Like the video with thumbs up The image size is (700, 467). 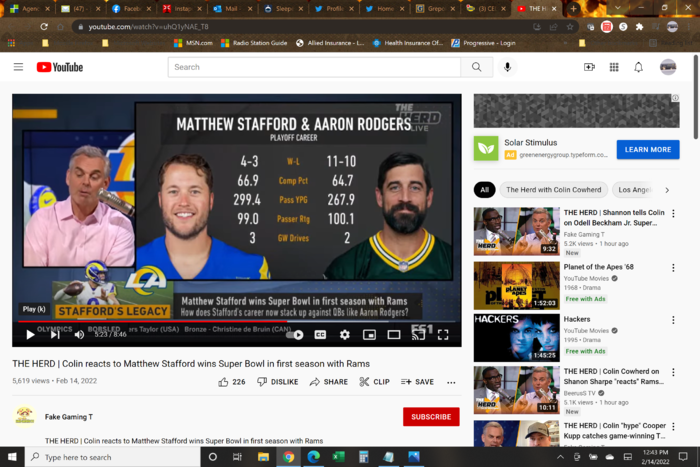232,382
